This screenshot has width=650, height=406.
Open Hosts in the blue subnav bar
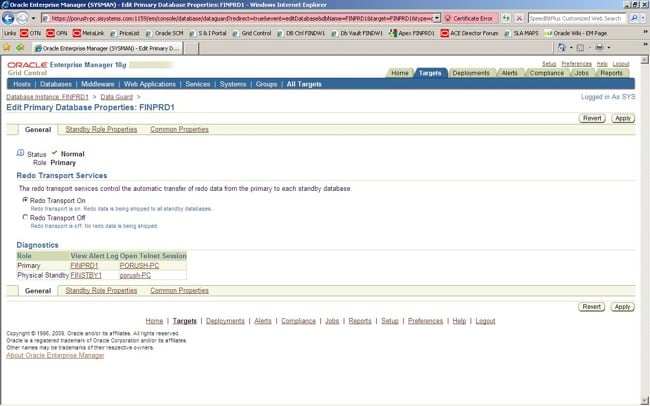[22, 84]
